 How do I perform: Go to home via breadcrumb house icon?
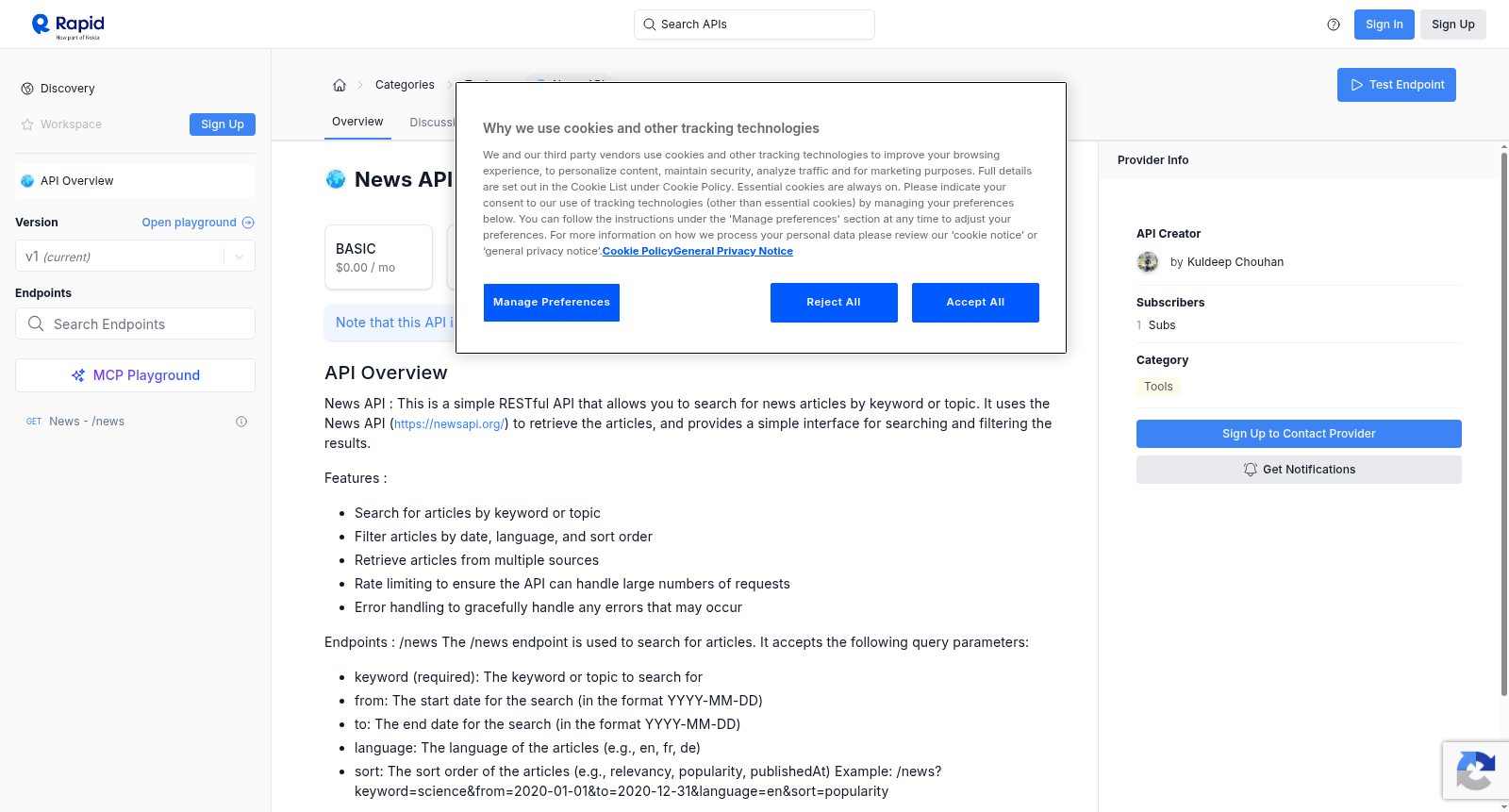point(340,85)
